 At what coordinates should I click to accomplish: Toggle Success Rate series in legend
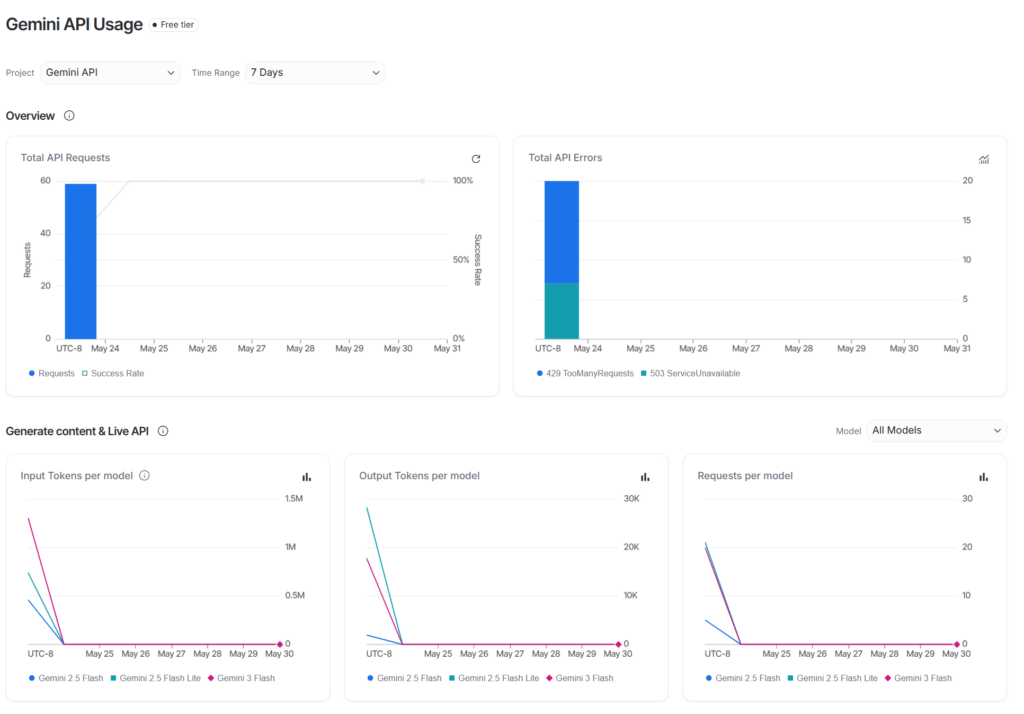pos(113,374)
